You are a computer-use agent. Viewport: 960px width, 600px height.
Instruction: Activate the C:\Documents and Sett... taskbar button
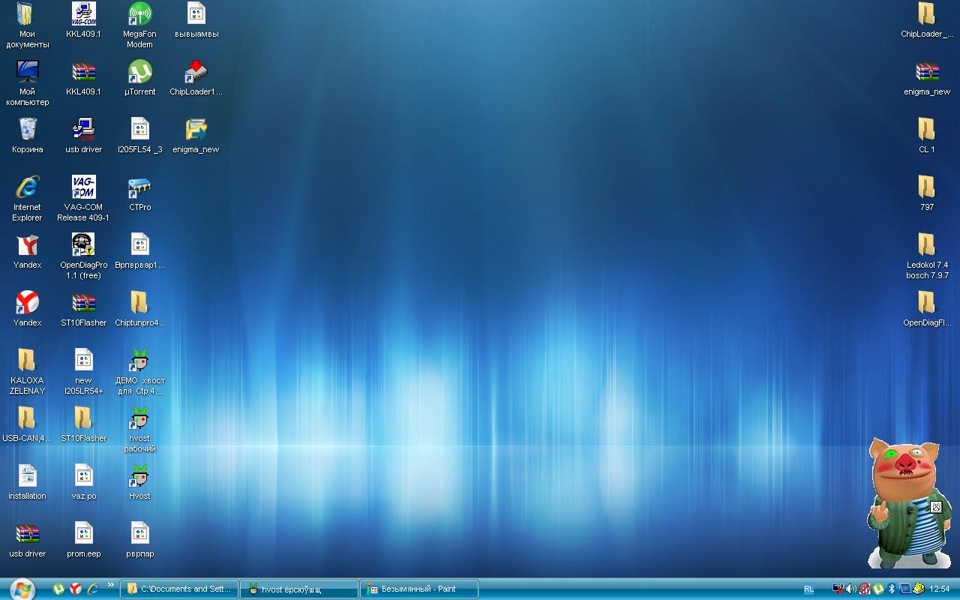click(x=180, y=589)
